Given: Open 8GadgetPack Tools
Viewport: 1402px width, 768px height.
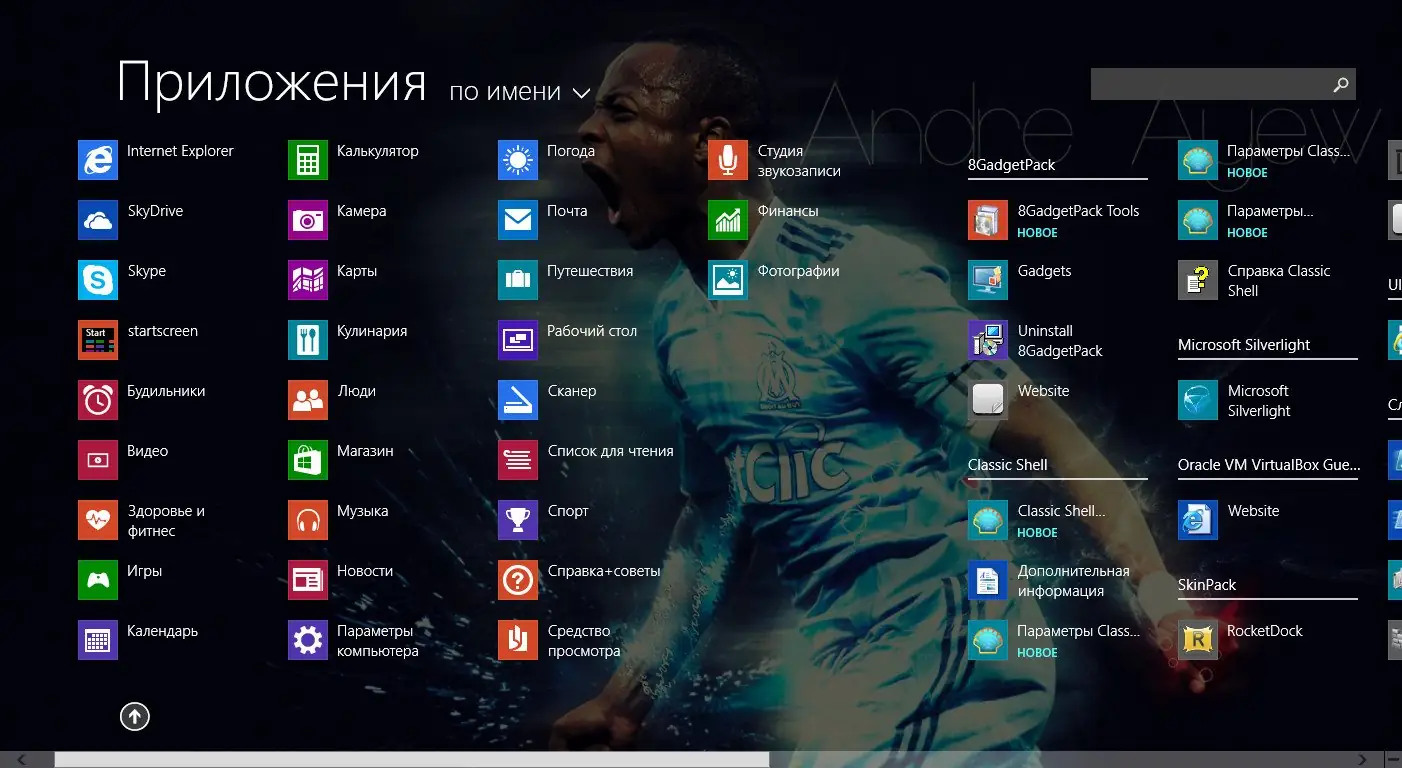Looking at the screenshot, I should coord(1054,220).
